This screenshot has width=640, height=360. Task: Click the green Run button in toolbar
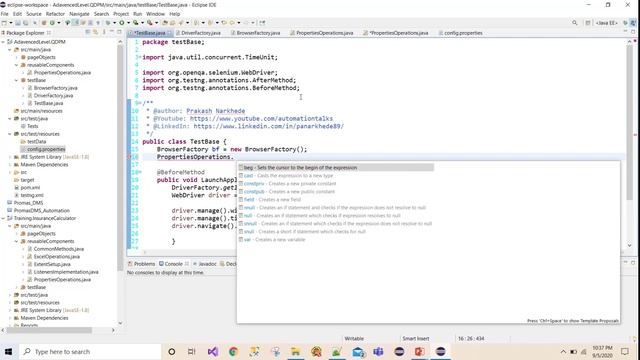tap(122, 23)
